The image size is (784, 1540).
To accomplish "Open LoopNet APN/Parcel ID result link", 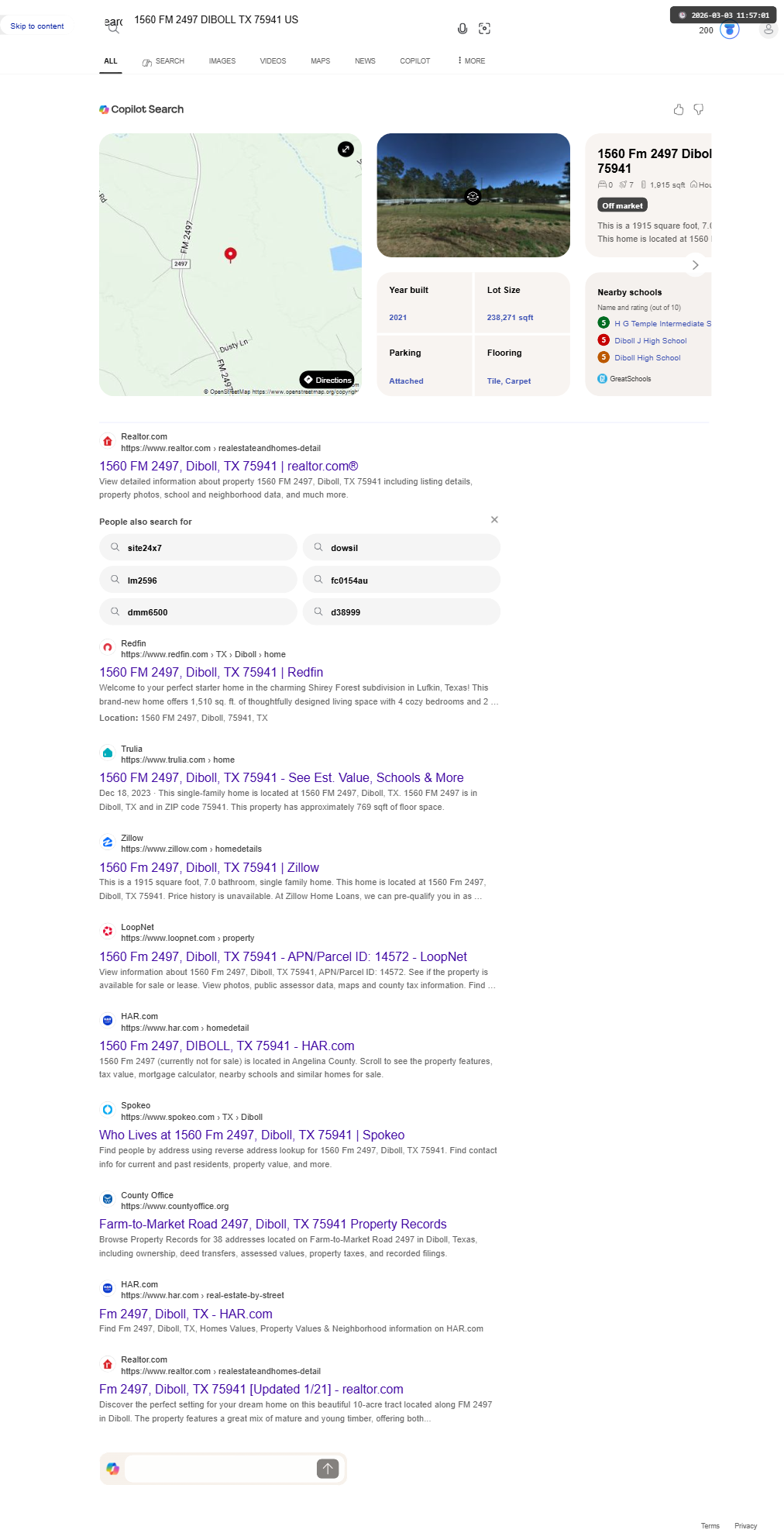I will pos(283,957).
